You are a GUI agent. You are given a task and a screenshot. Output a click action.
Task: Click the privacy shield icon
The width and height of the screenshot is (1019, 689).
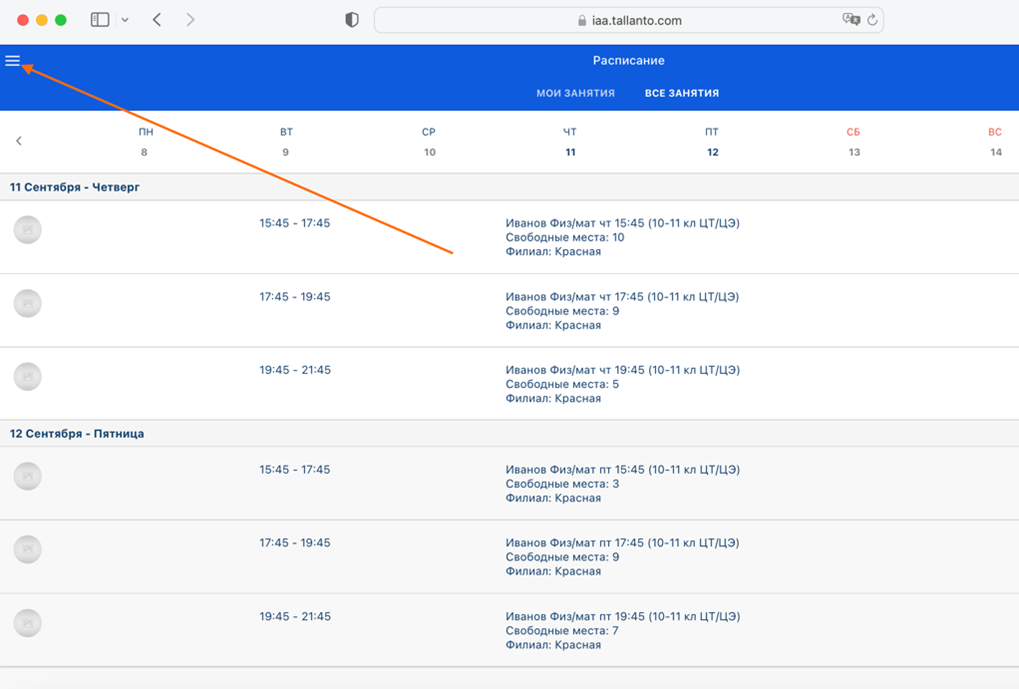coord(352,20)
